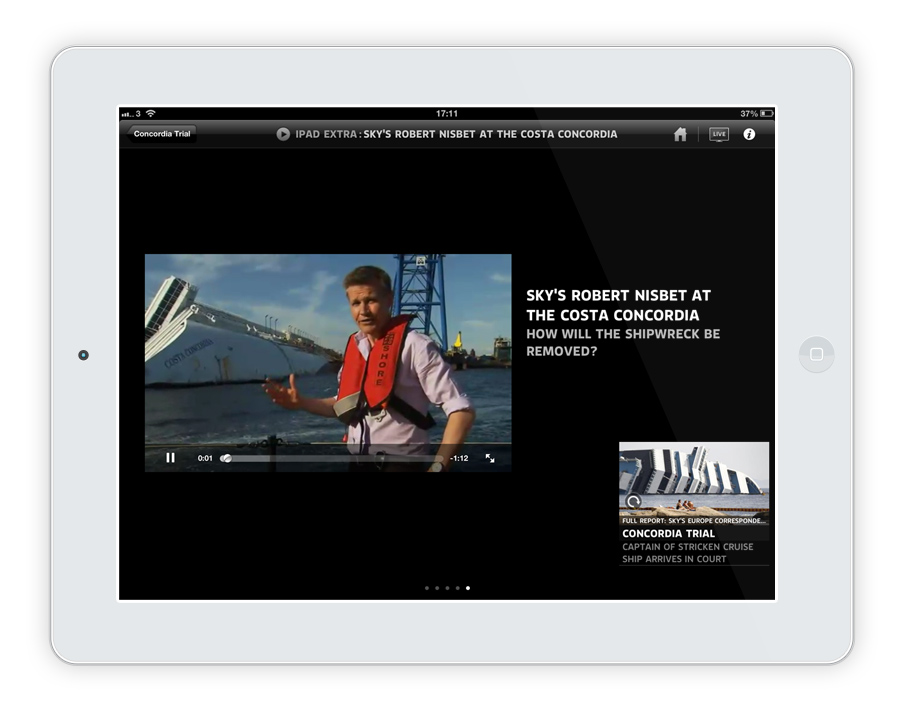This screenshot has width=900, height=710.
Task: Click the headline SKY'S ROBERT NISBET AT THE COSTA CONCORDIA
Action: tap(618, 305)
